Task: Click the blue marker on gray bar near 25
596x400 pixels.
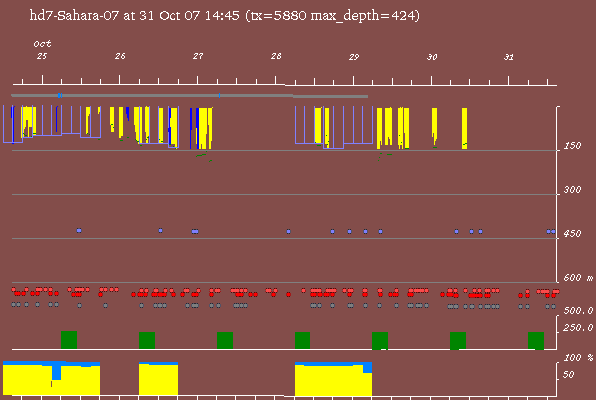Action: tap(60, 95)
